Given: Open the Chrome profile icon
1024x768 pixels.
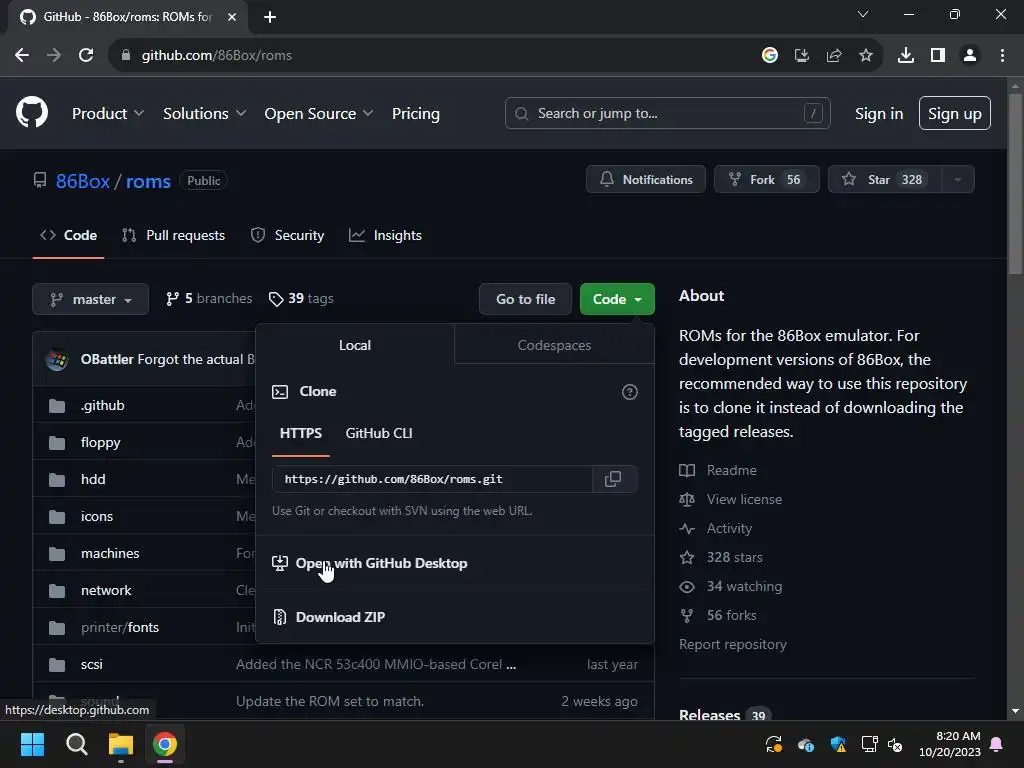Looking at the screenshot, I should point(970,56).
